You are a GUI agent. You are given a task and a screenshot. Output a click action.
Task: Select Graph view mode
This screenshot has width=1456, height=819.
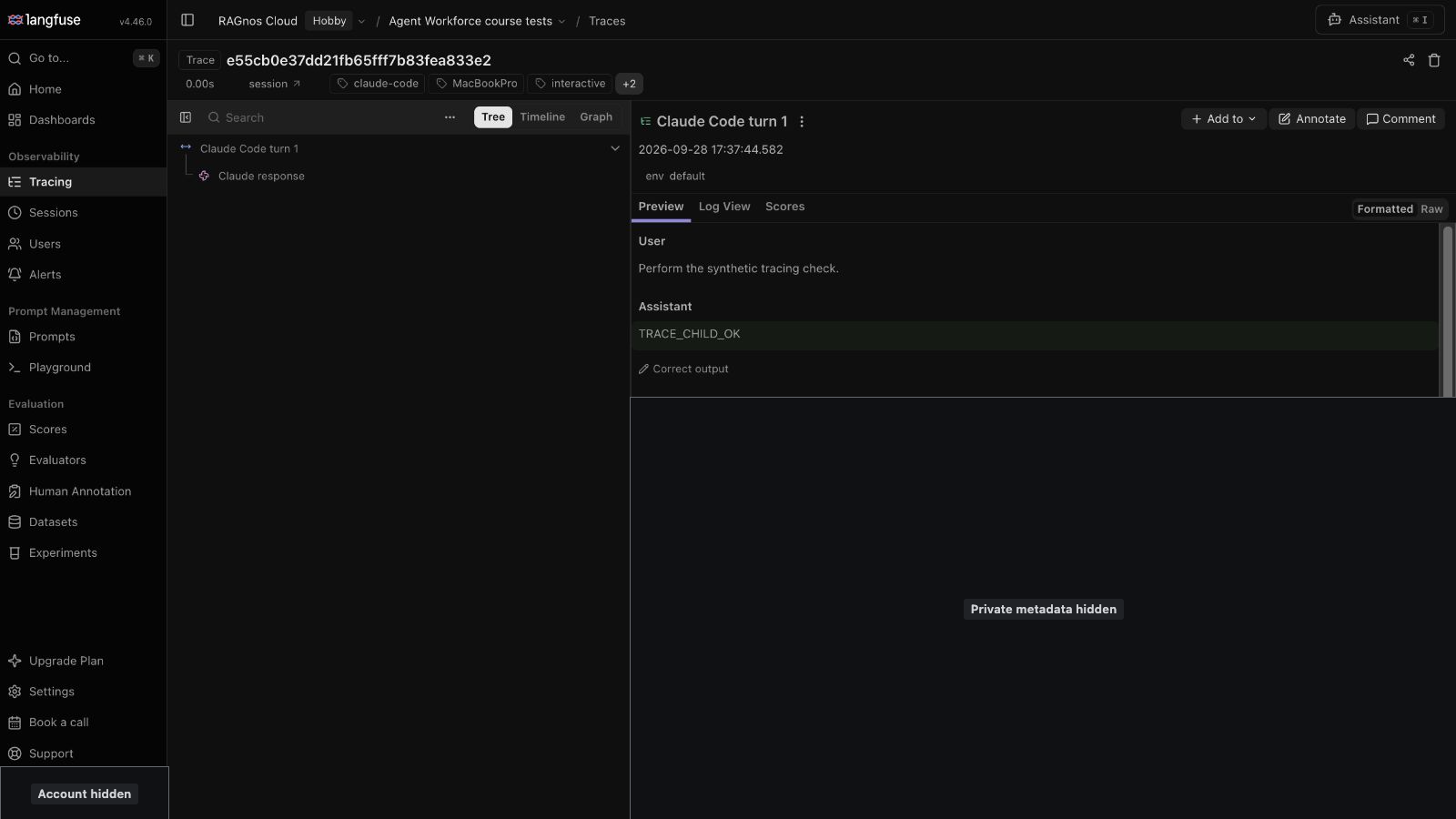(596, 117)
